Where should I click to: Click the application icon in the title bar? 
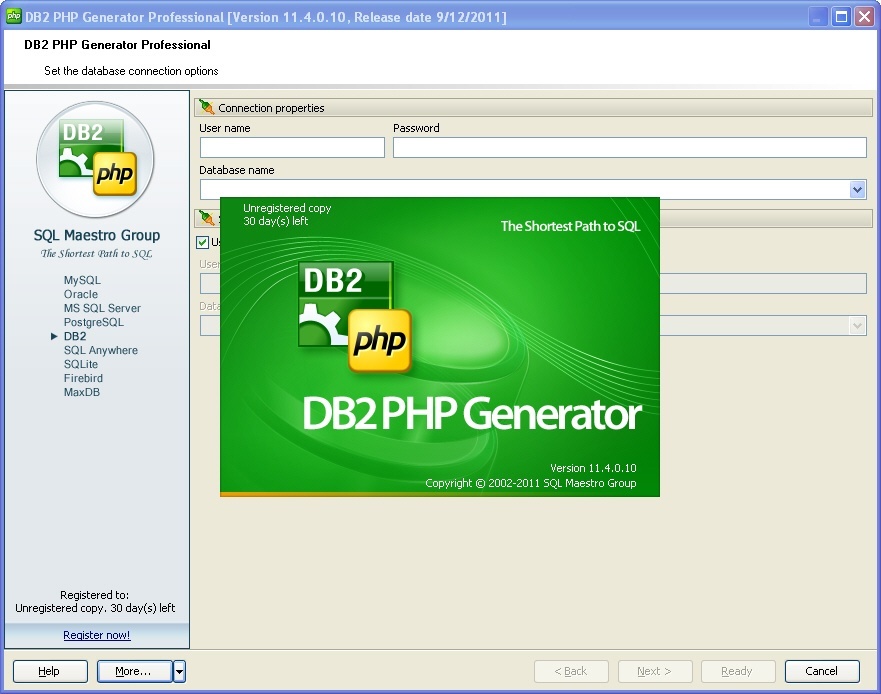tap(16, 16)
